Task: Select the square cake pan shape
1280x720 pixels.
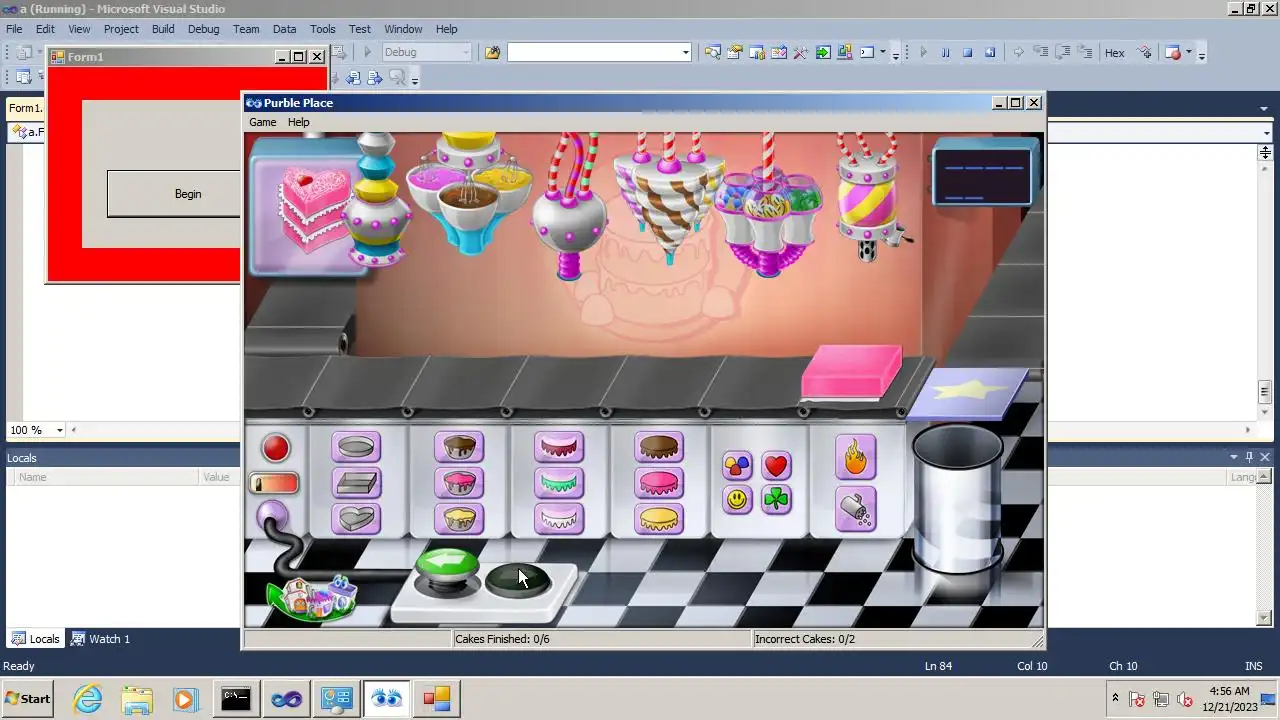Action: click(x=356, y=483)
